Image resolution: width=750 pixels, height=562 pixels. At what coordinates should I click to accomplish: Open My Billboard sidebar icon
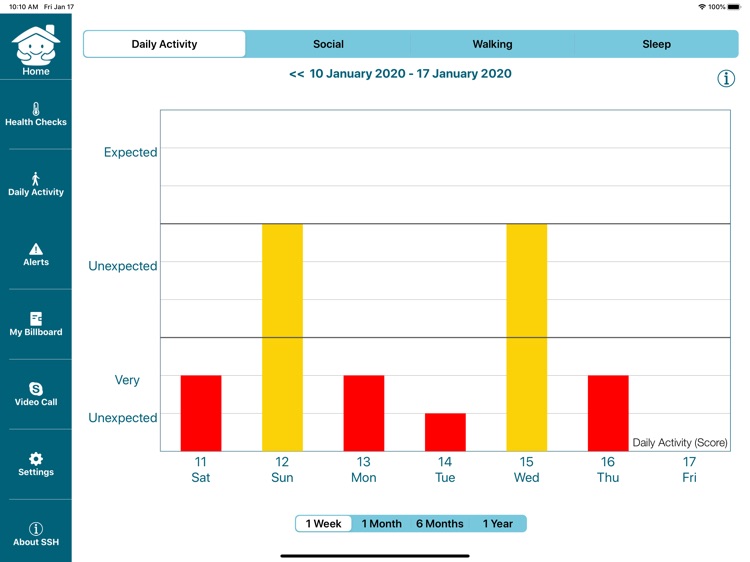[36, 319]
